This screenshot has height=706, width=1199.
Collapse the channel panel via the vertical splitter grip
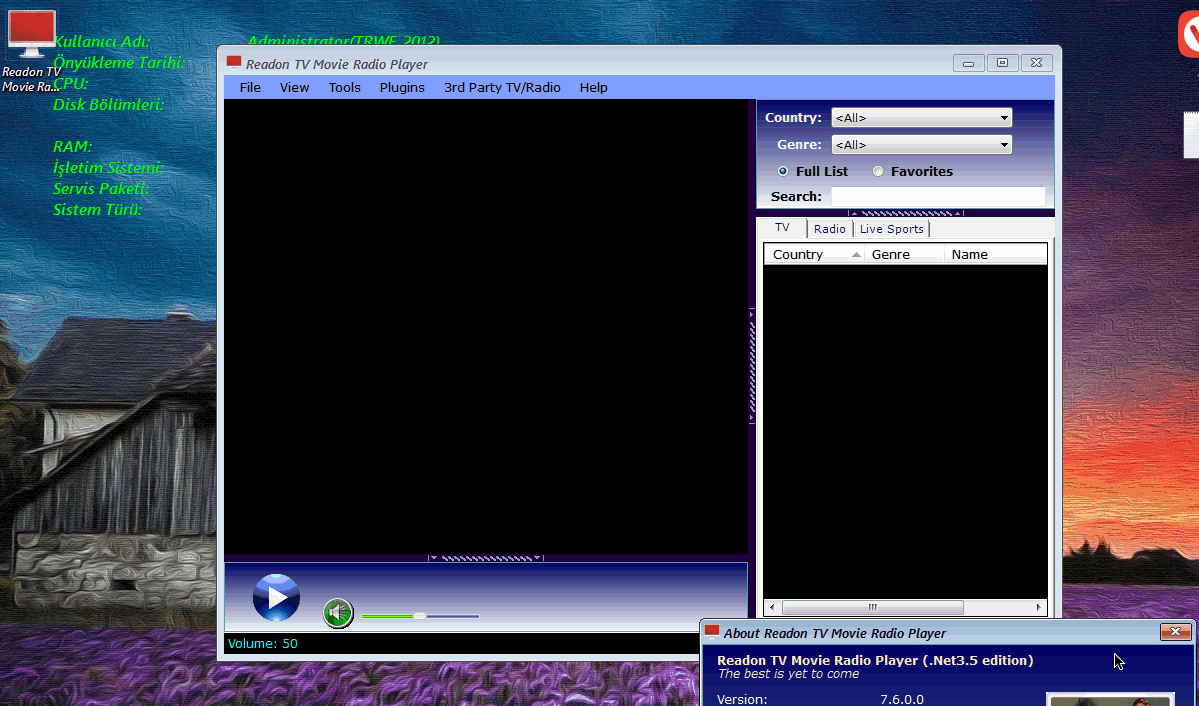tap(752, 366)
